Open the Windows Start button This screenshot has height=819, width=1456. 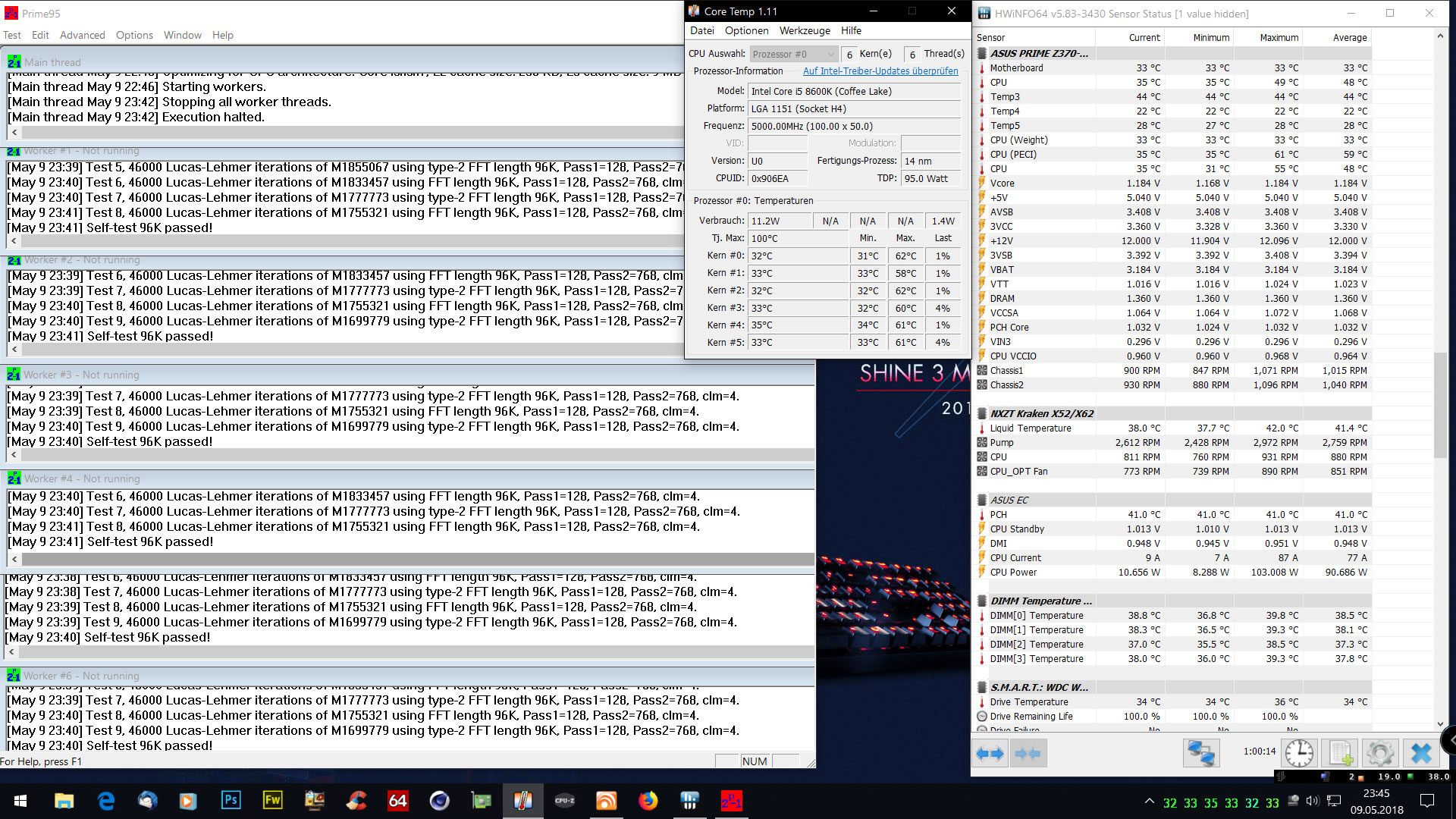click(x=20, y=801)
